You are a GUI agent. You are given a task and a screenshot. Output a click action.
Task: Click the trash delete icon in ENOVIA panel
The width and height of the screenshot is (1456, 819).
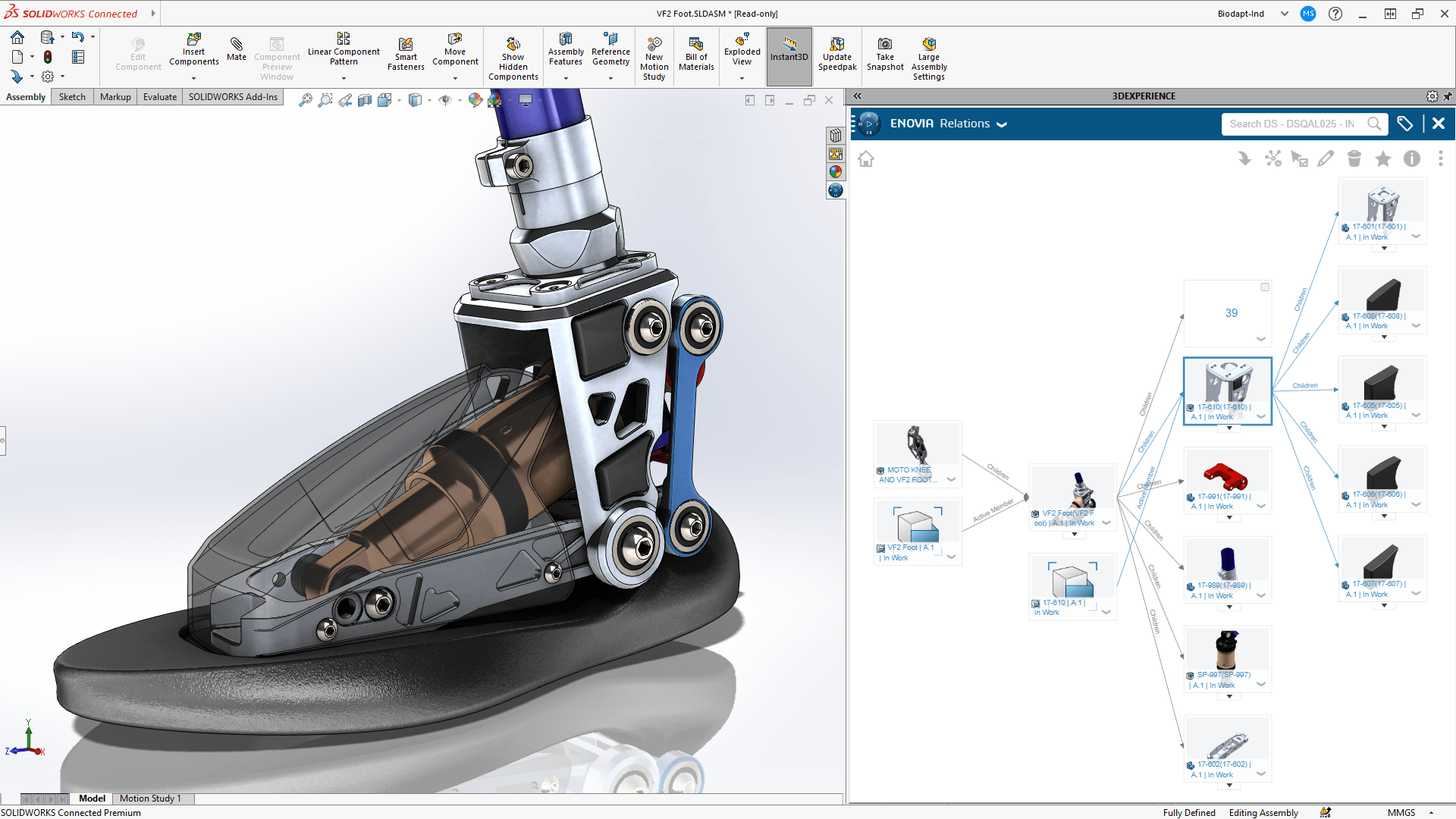(1354, 158)
